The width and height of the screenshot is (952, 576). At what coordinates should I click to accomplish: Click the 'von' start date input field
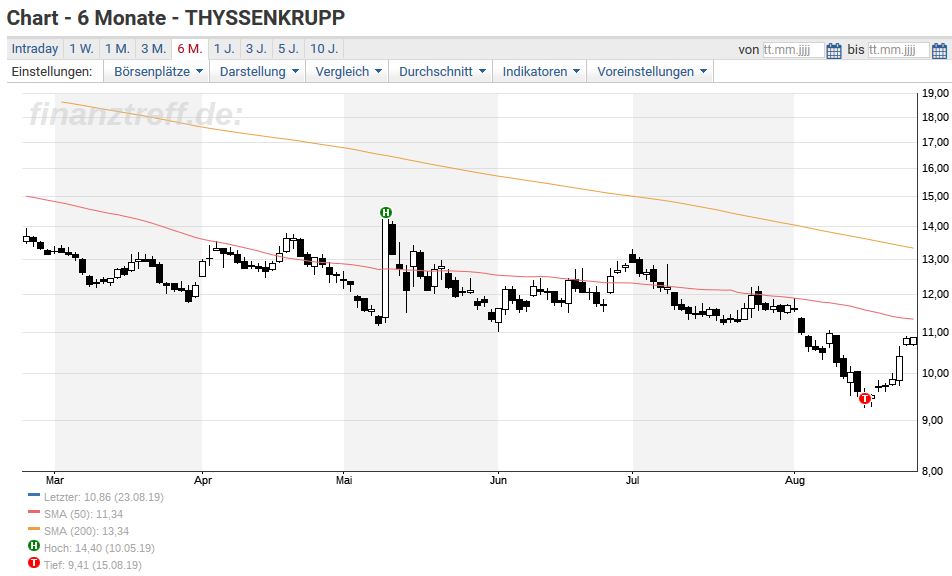(x=793, y=50)
